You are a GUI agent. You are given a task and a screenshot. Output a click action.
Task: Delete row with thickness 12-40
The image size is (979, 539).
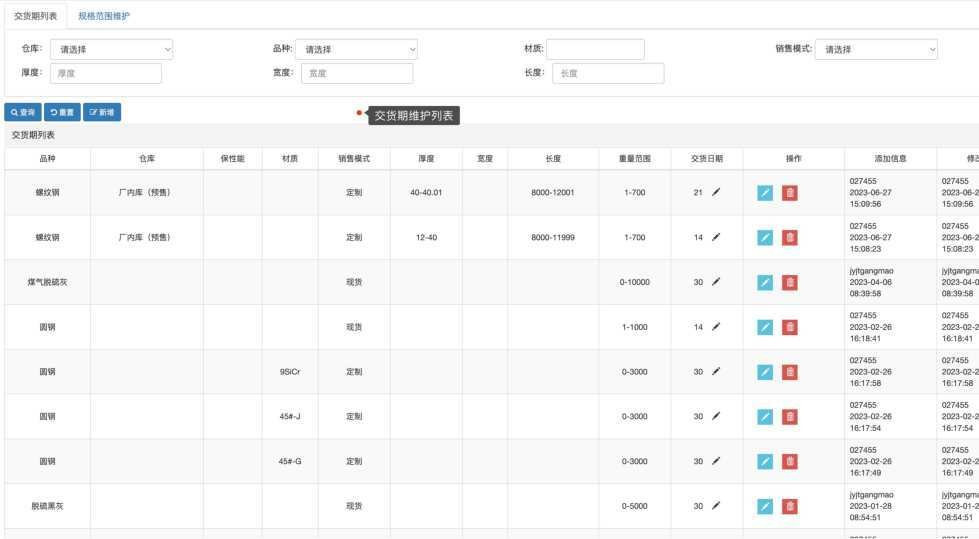click(x=790, y=238)
